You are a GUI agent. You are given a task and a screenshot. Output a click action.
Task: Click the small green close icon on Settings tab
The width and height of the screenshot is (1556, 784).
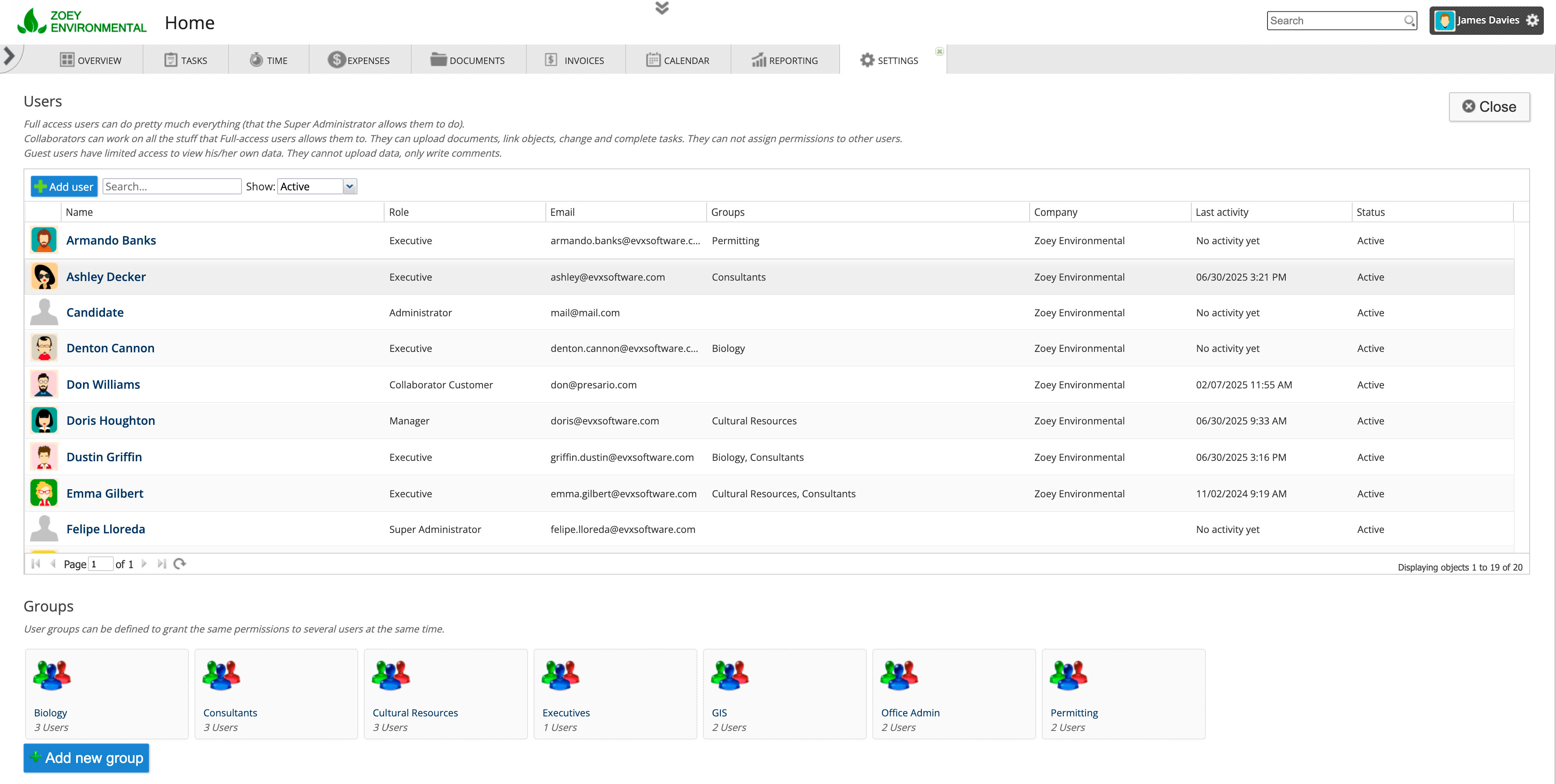(939, 51)
